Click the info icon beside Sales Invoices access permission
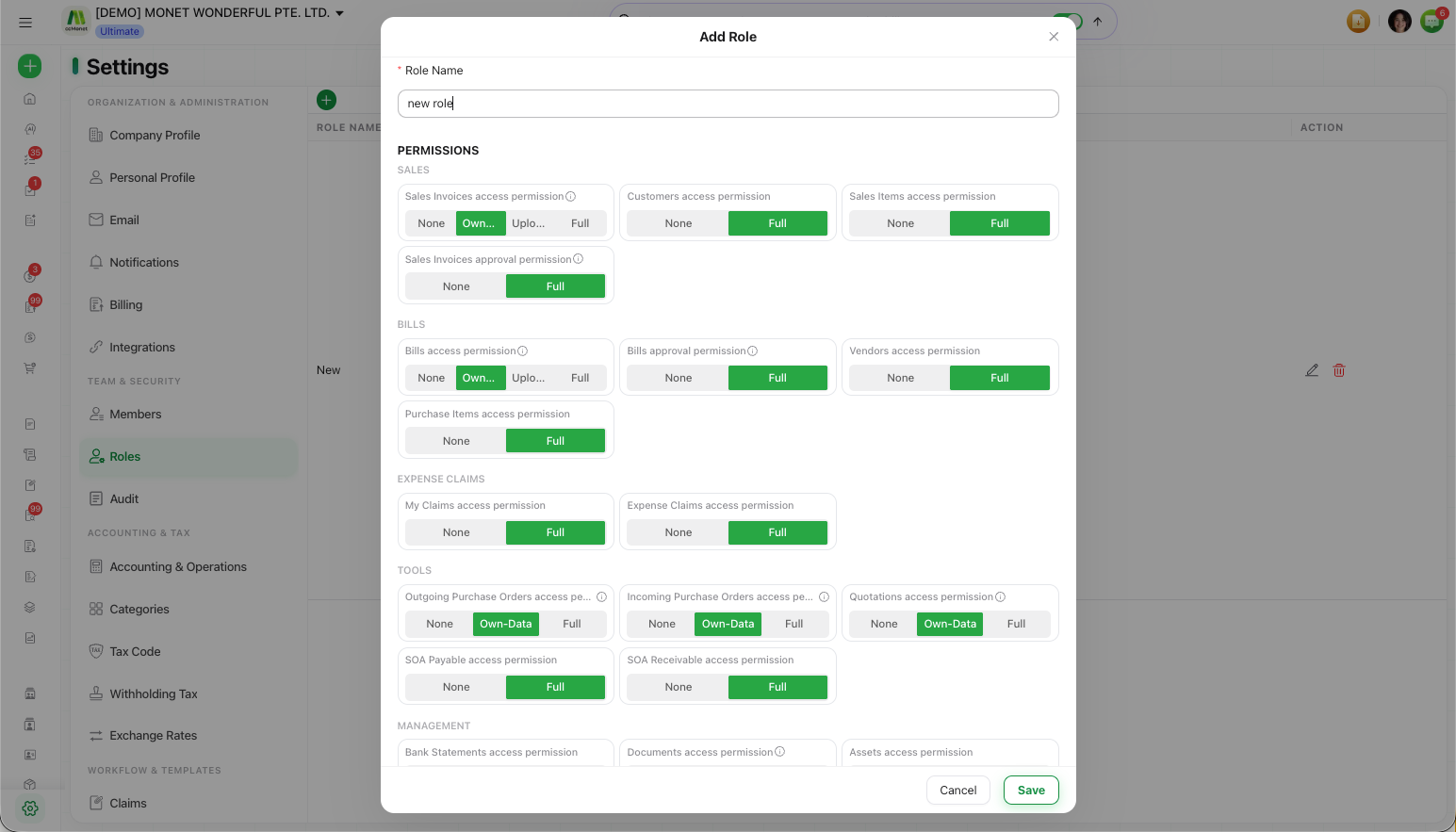 [570, 196]
